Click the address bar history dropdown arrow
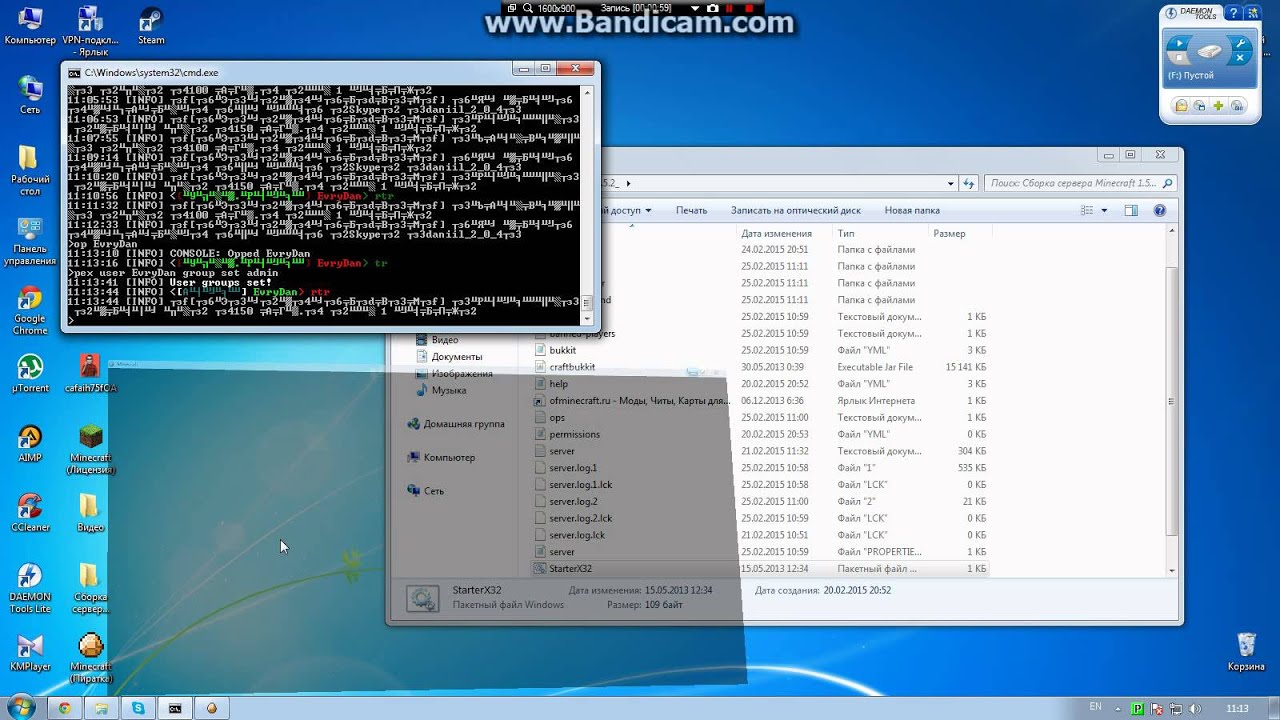Image resolution: width=1280 pixels, height=720 pixels. [x=952, y=184]
